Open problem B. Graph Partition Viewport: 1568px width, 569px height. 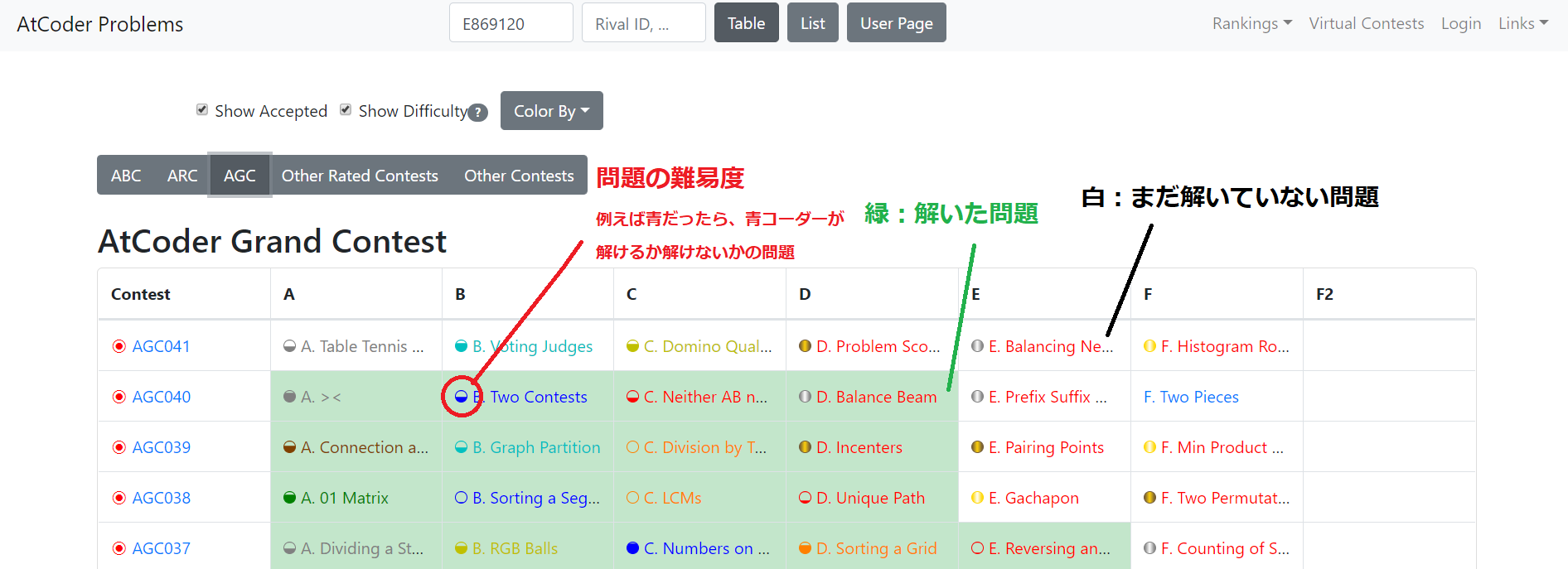tap(536, 447)
